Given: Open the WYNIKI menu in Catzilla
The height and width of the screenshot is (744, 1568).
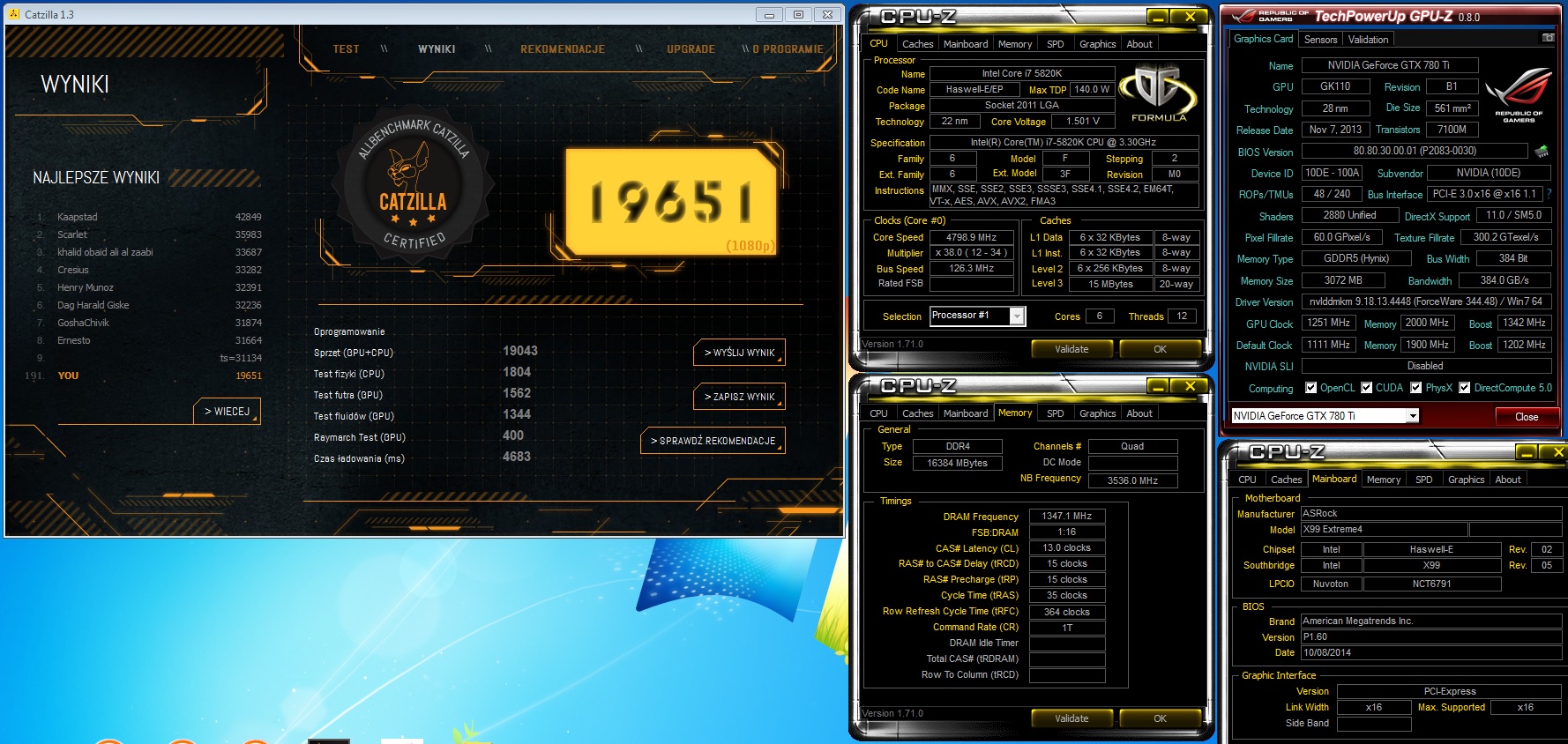Looking at the screenshot, I should point(437,49).
